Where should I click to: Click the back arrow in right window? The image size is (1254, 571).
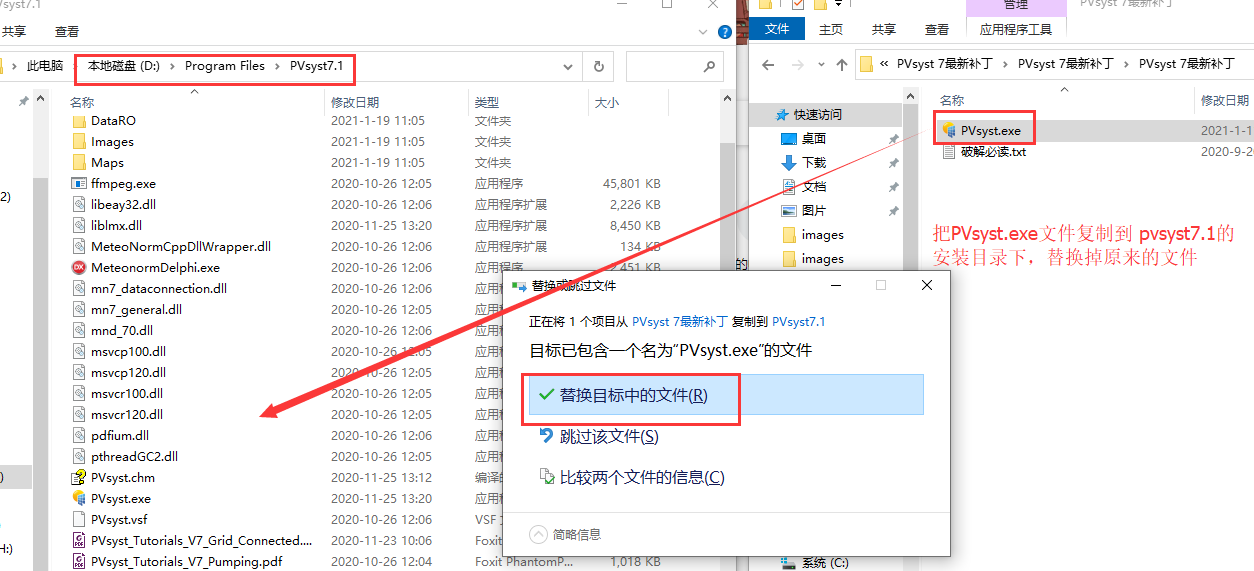pyautogui.click(x=768, y=65)
